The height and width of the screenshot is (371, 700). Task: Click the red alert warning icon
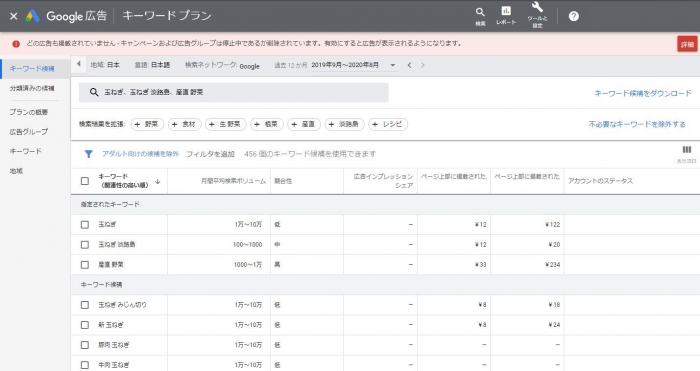coord(16,44)
